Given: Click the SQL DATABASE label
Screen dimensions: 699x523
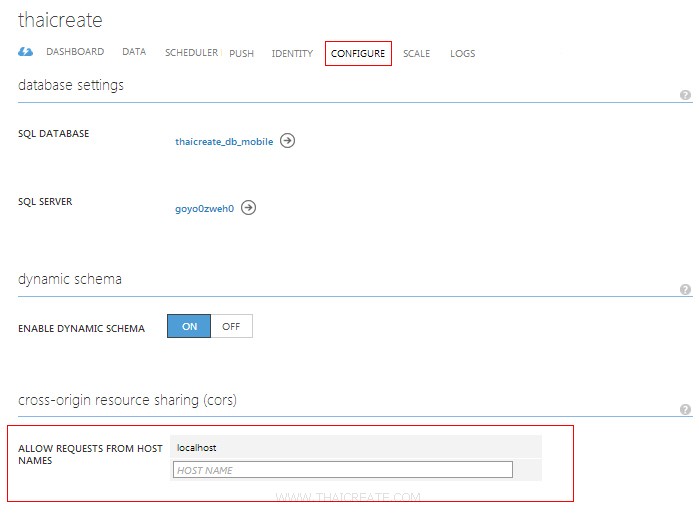Looking at the screenshot, I should click(53, 134).
